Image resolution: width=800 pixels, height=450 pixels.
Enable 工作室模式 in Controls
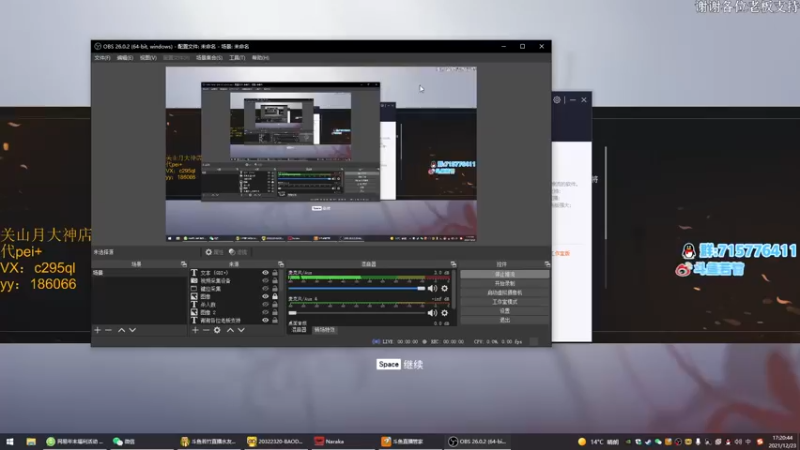click(505, 302)
